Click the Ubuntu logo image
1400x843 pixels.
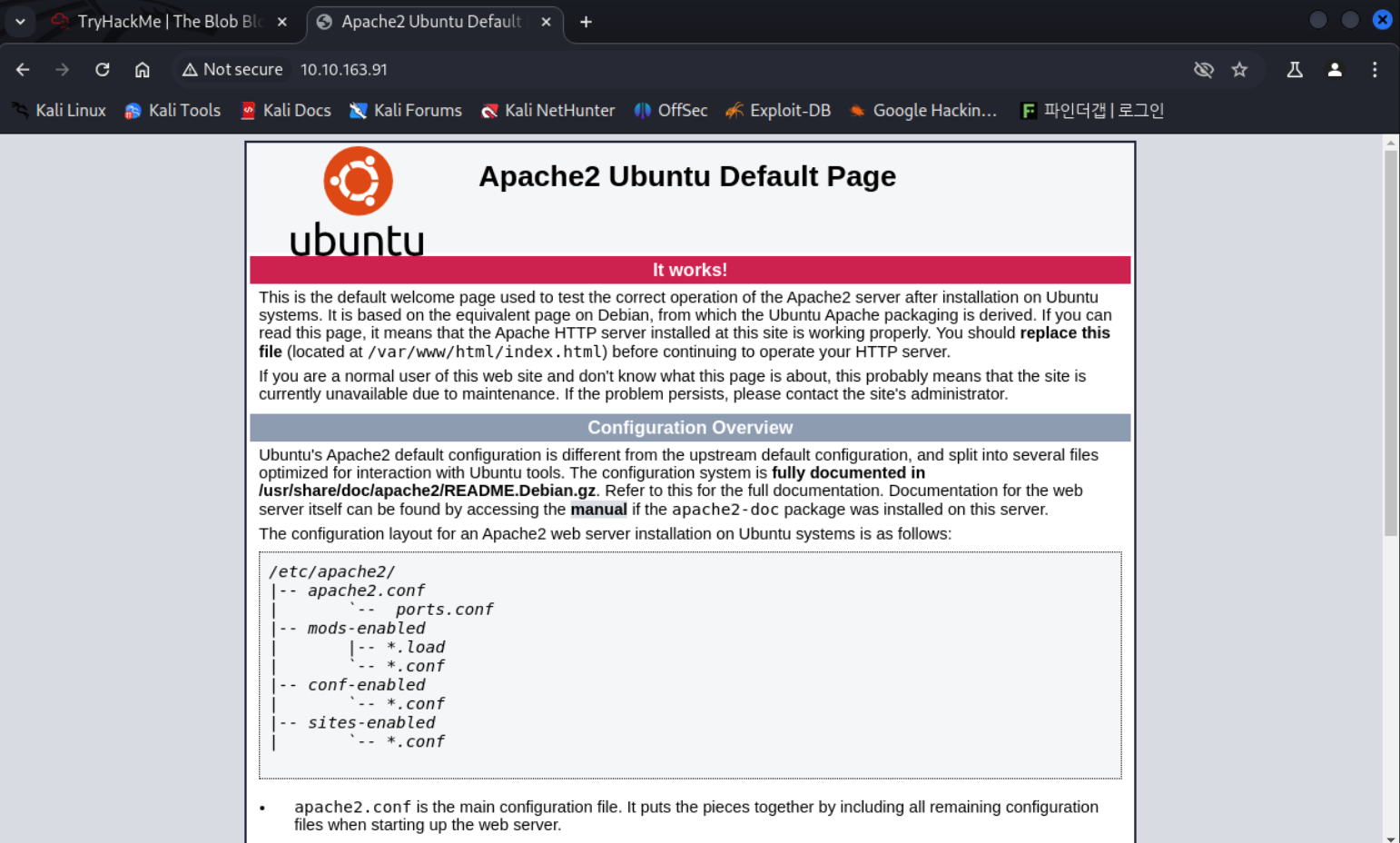tap(358, 201)
